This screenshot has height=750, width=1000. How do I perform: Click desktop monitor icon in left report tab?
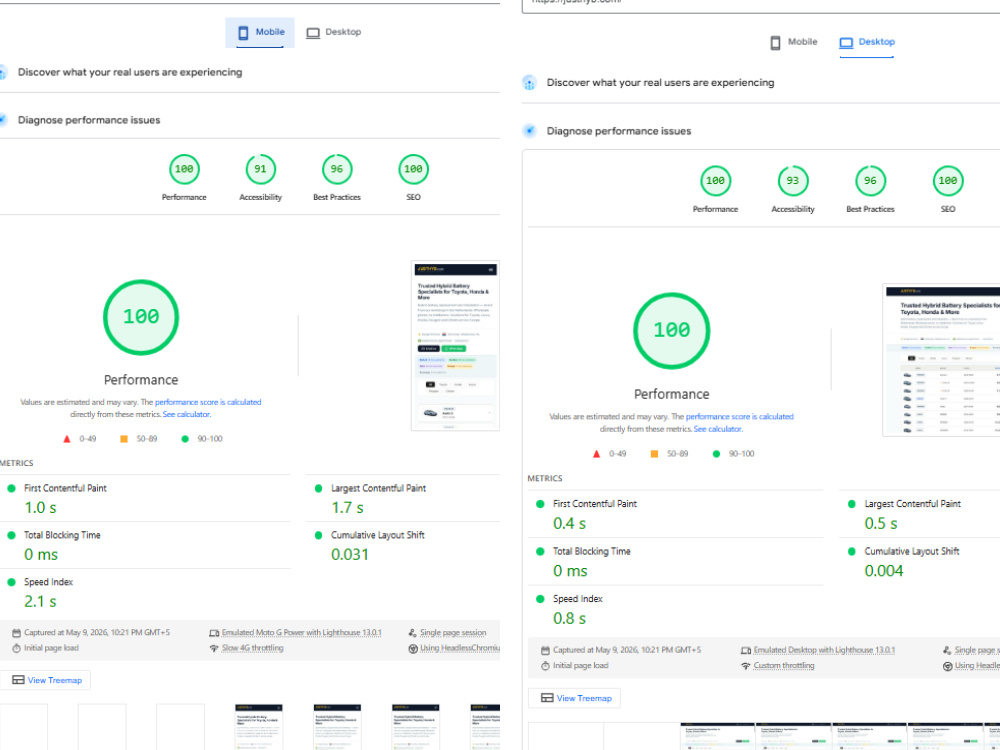pos(312,33)
